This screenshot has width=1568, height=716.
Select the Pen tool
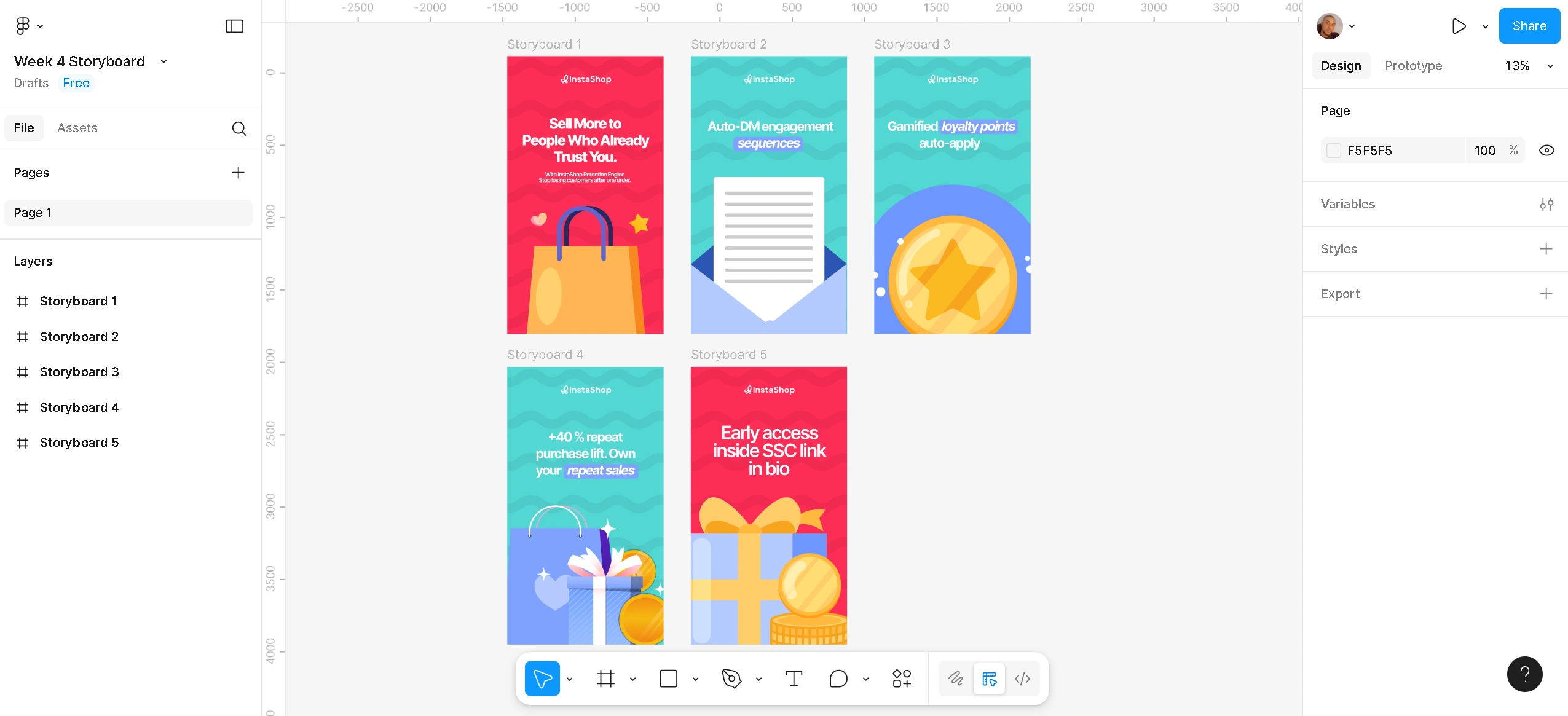(x=731, y=679)
